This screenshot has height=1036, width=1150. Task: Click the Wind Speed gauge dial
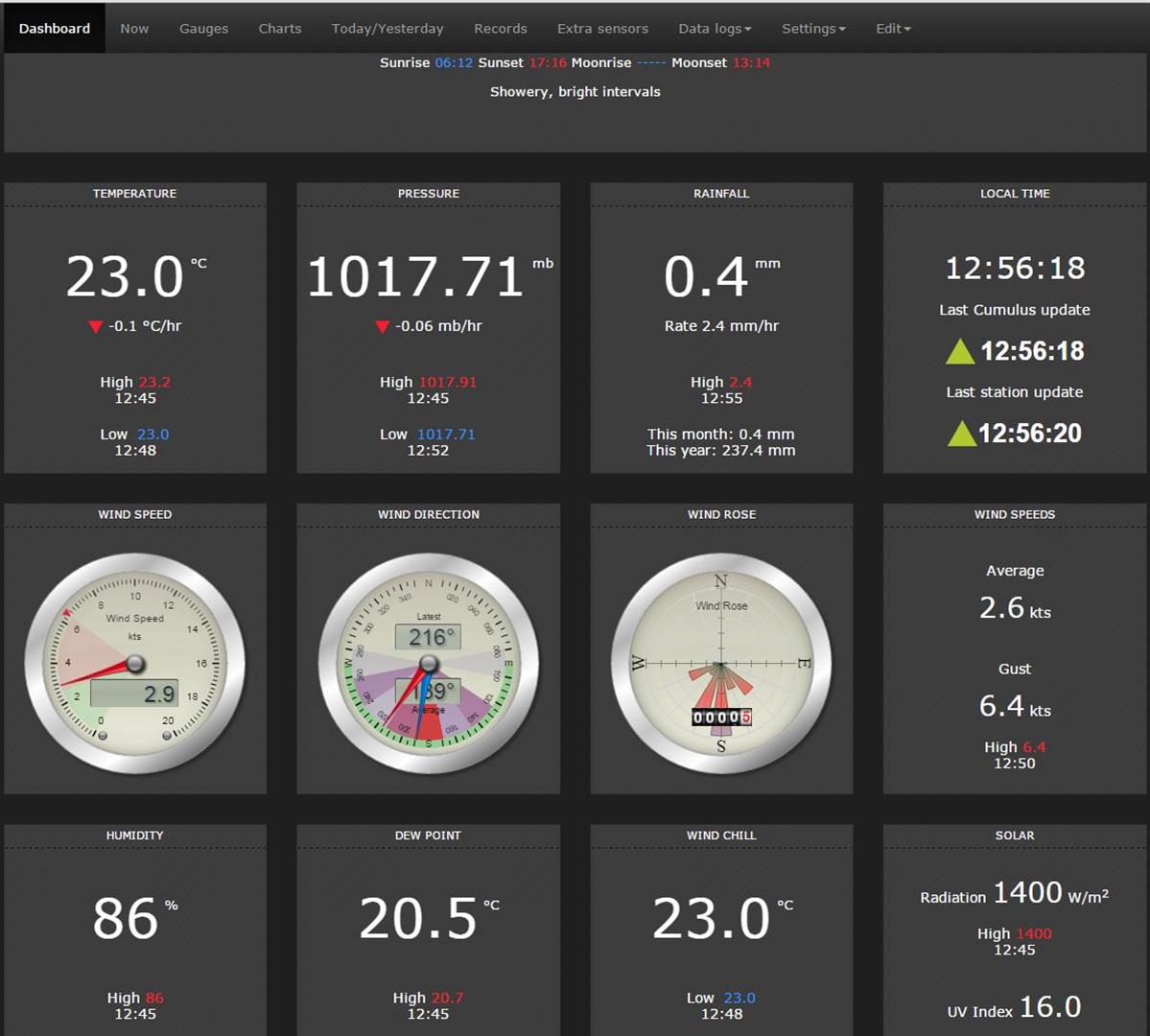click(135, 664)
